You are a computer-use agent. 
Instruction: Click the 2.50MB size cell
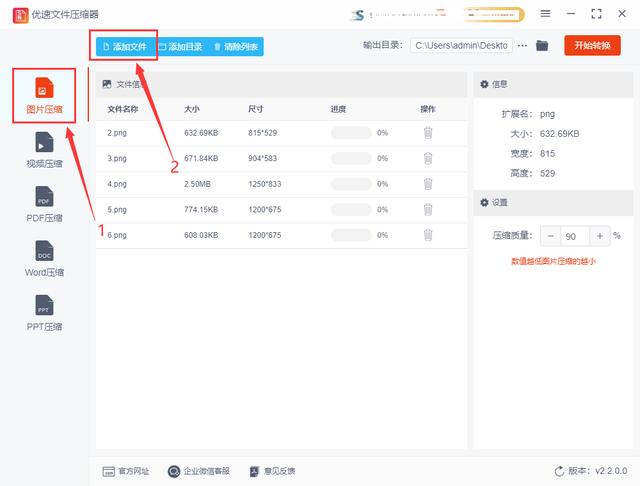(x=197, y=184)
